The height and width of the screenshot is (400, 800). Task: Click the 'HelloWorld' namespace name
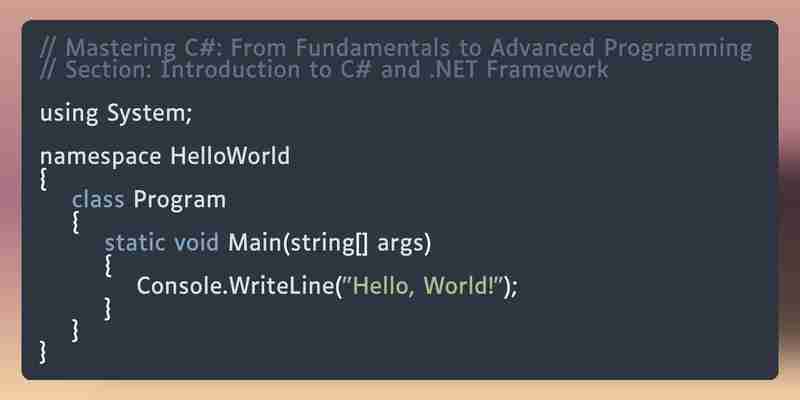[230, 156]
